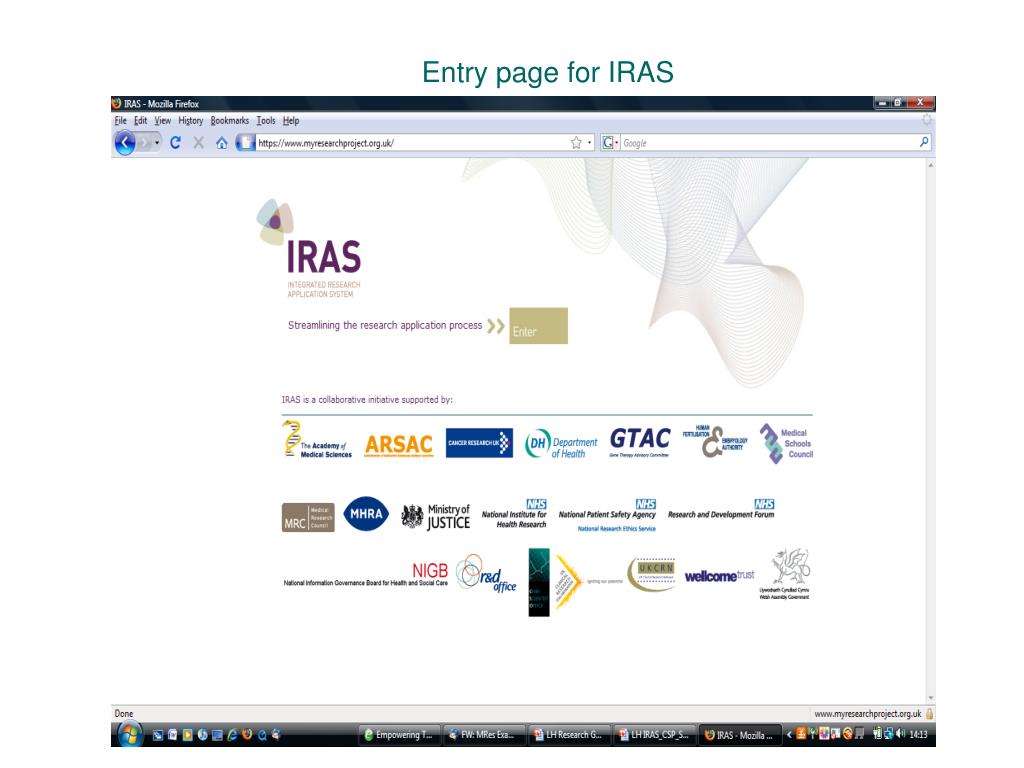This screenshot has width=1024, height=768.
Task: Open the Edit menu
Action: [140, 121]
